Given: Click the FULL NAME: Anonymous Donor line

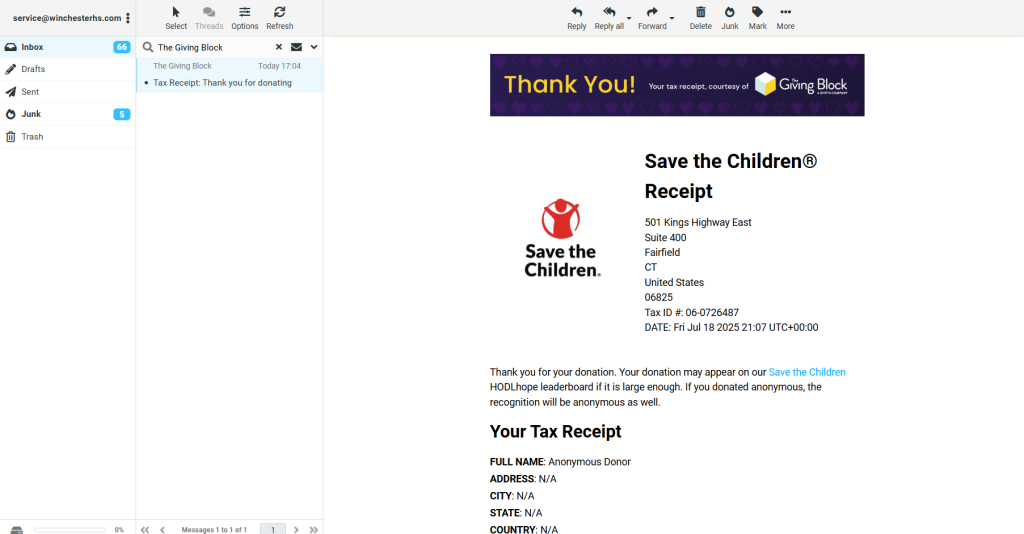Looking at the screenshot, I should coord(560,462).
